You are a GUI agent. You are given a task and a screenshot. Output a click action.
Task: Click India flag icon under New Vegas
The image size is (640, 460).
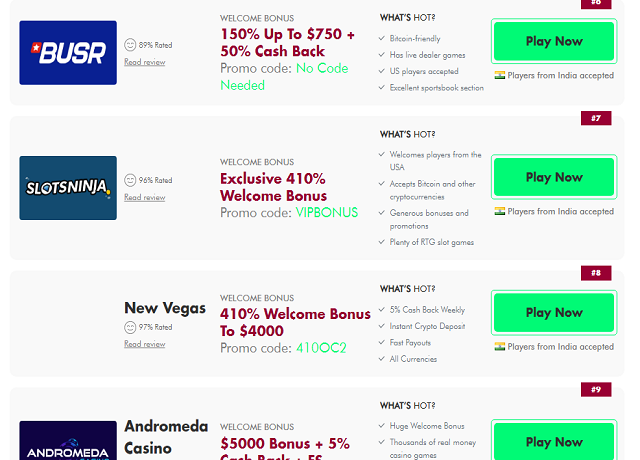click(x=500, y=346)
